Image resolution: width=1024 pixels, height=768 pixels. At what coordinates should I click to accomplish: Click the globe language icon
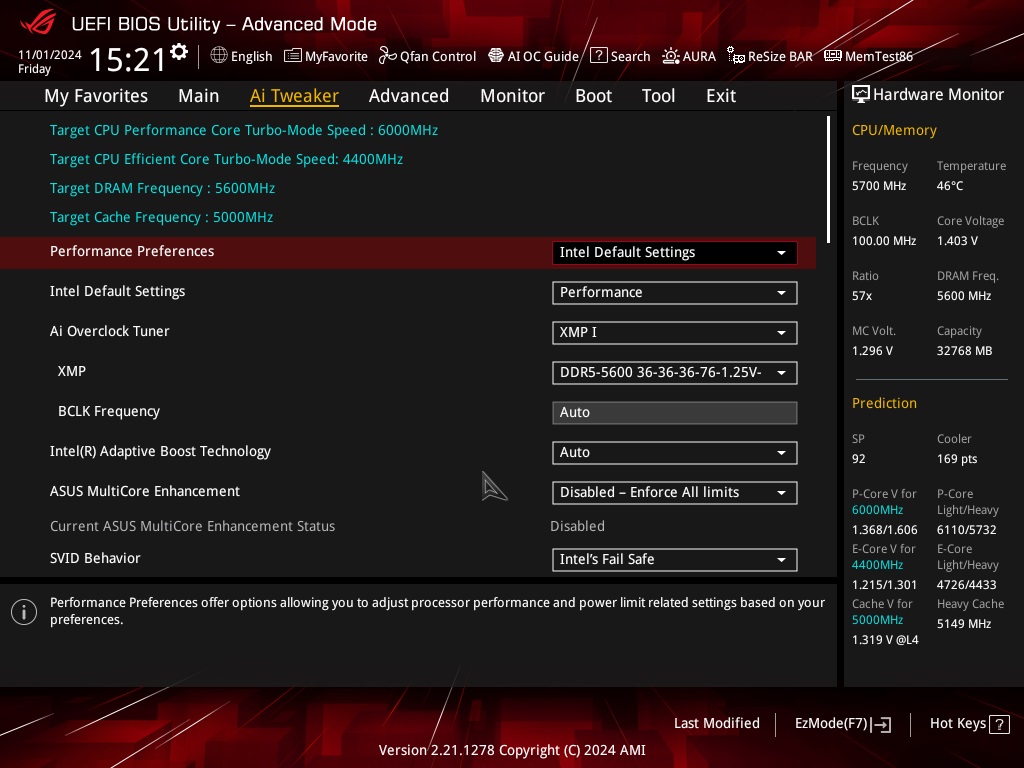(x=219, y=56)
